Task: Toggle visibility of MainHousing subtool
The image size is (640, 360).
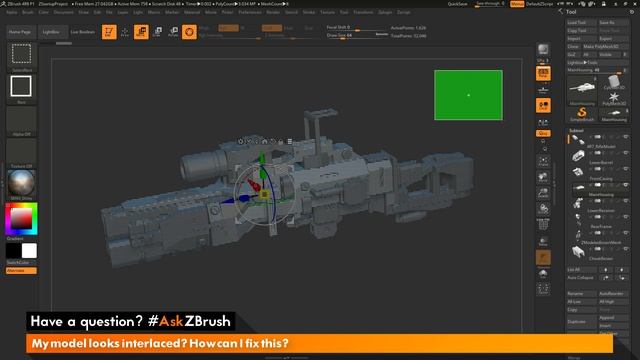Action: click(626, 184)
